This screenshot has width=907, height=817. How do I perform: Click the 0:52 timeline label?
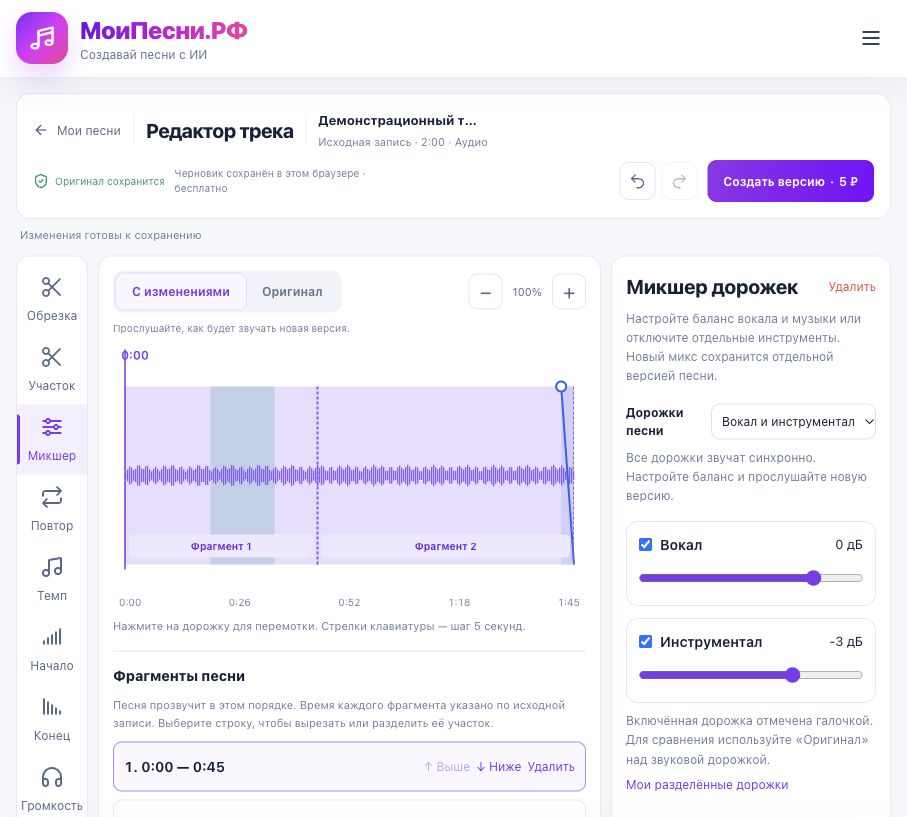[349, 602]
